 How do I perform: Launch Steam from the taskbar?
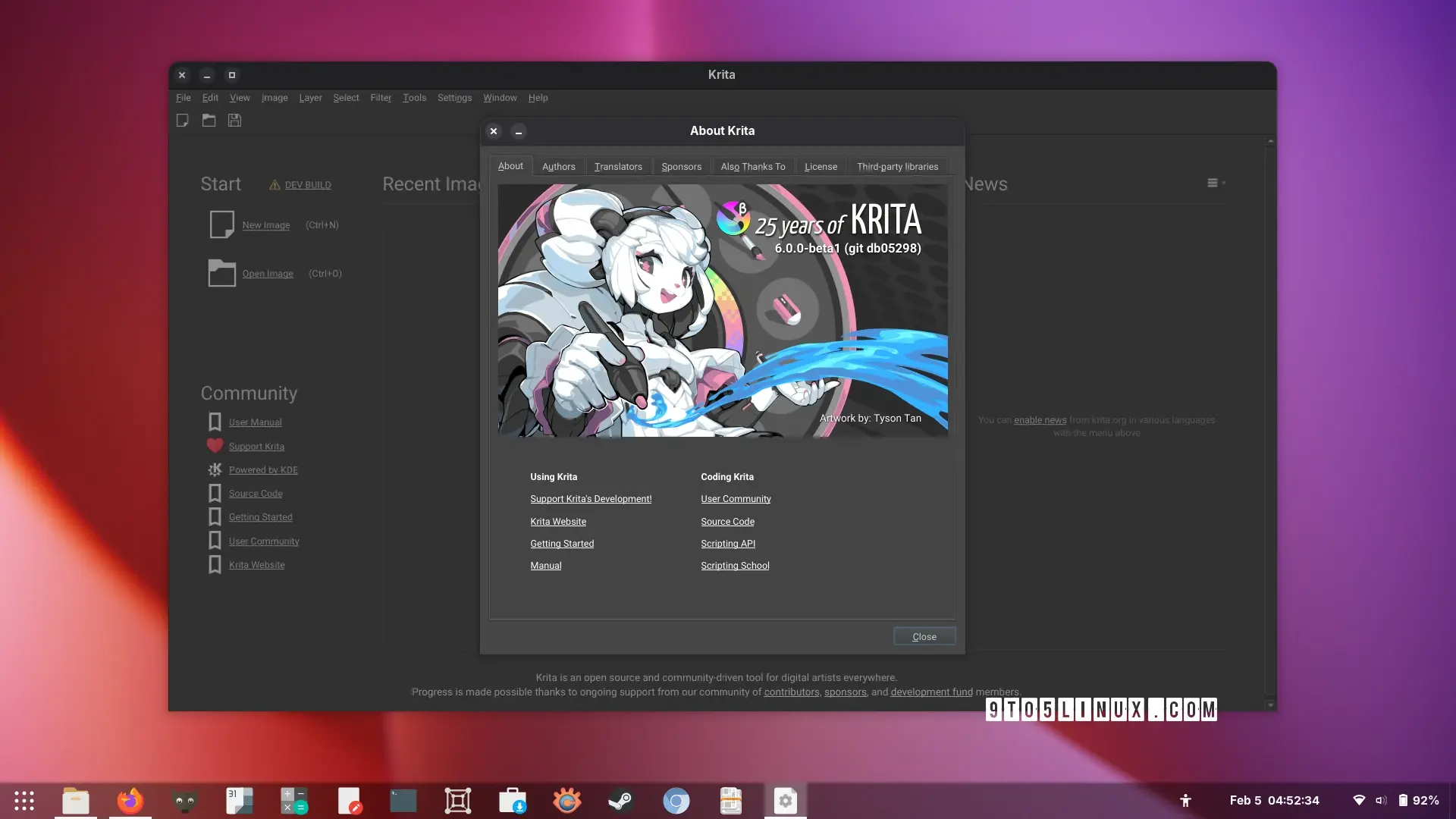click(621, 801)
